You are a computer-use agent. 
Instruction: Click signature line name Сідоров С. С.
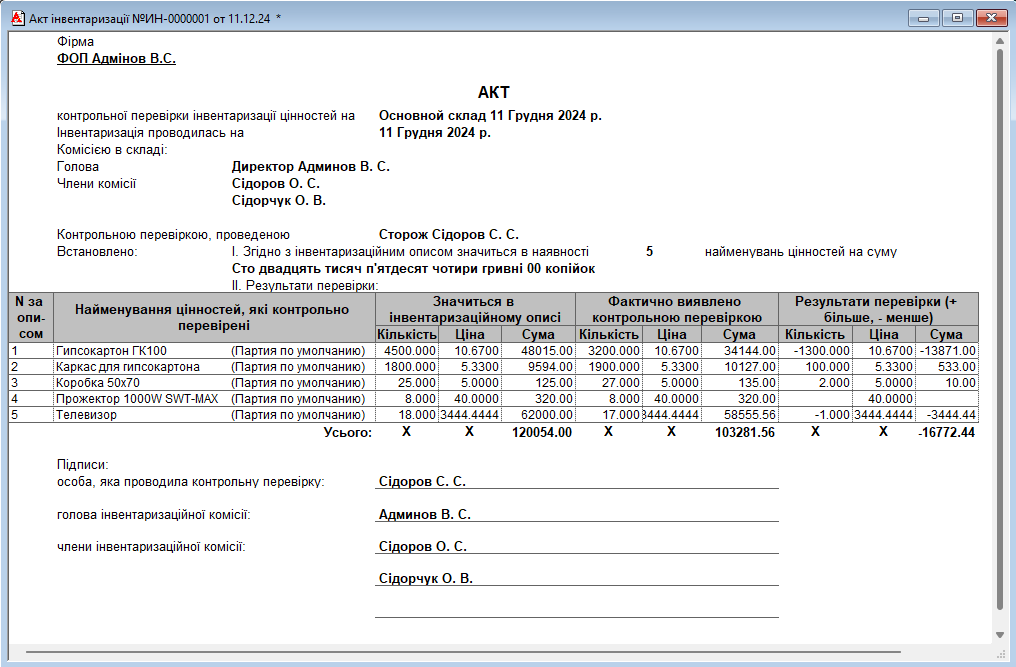pos(422,482)
